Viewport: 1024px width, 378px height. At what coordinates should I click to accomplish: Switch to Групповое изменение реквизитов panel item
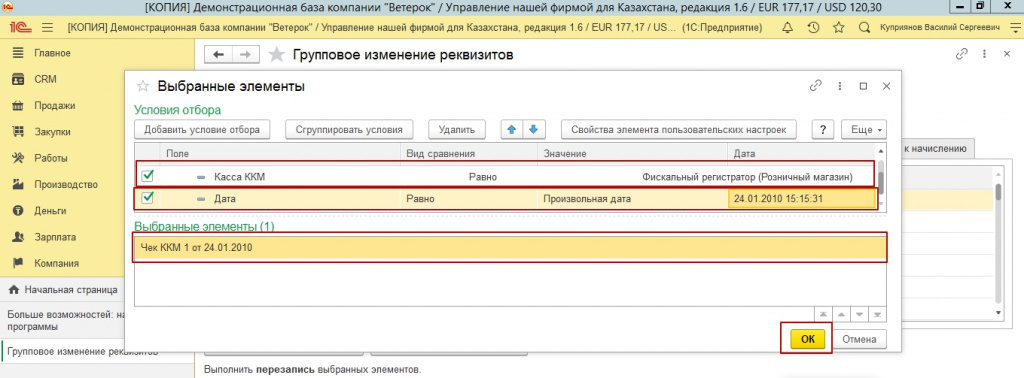coord(62,352)
